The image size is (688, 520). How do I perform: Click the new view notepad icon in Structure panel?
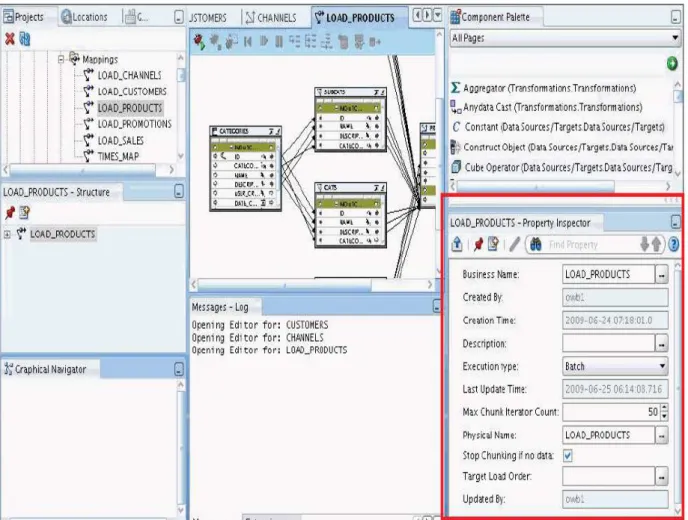[x=25, y=213]
